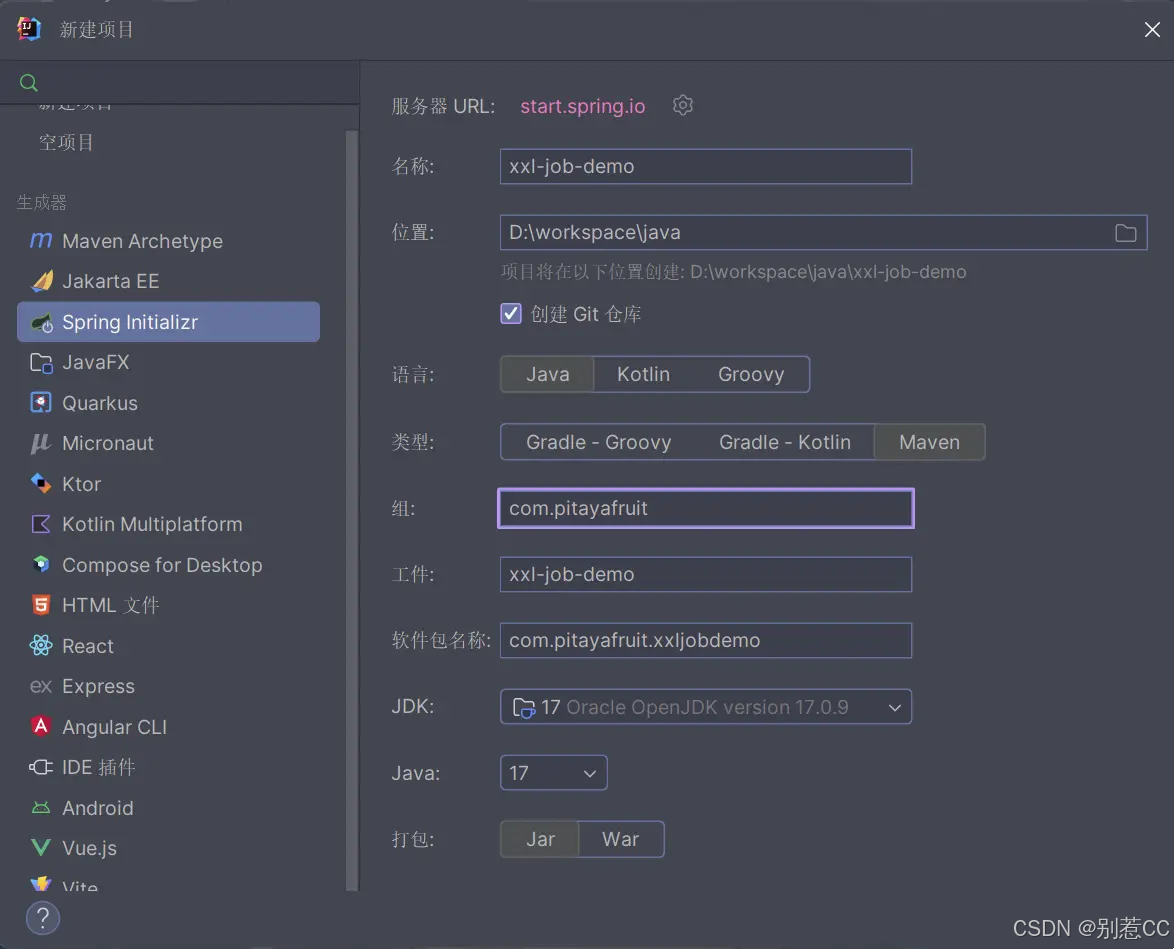This screenshot has width=1174, height=949.
Task: Select the Maven Archetype generator label
Action: pyautogui.click(x=142, y=241)
